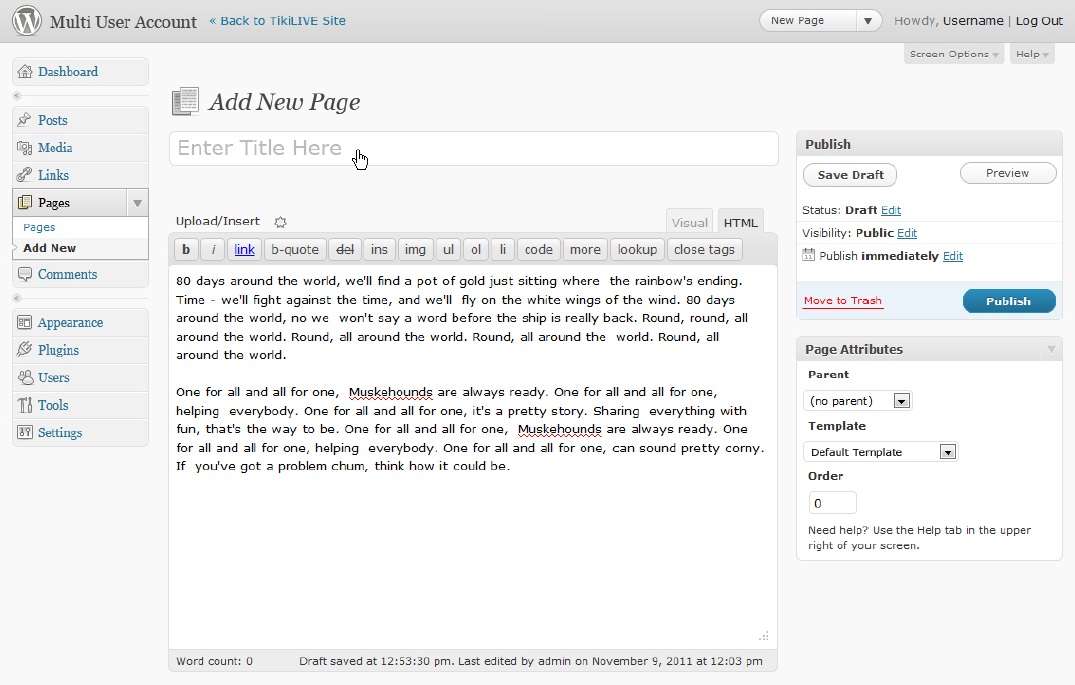Click Move to Trash link

843,301
